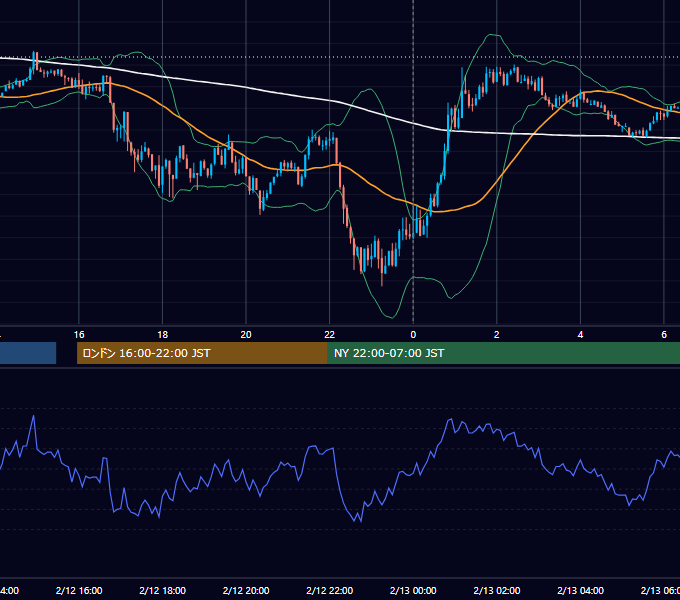Select the 4 hour axis label
This screenshot has height=600, width=680.
coord(580,335)
